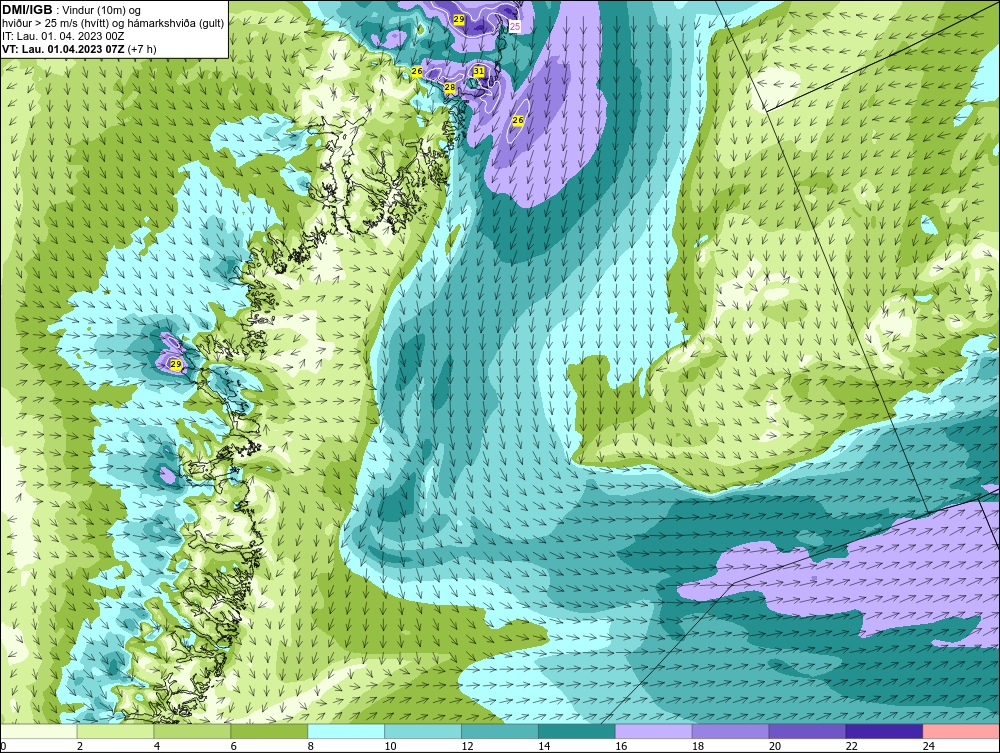Click the pink above-24 m/s legend swatch

(961, 731)
